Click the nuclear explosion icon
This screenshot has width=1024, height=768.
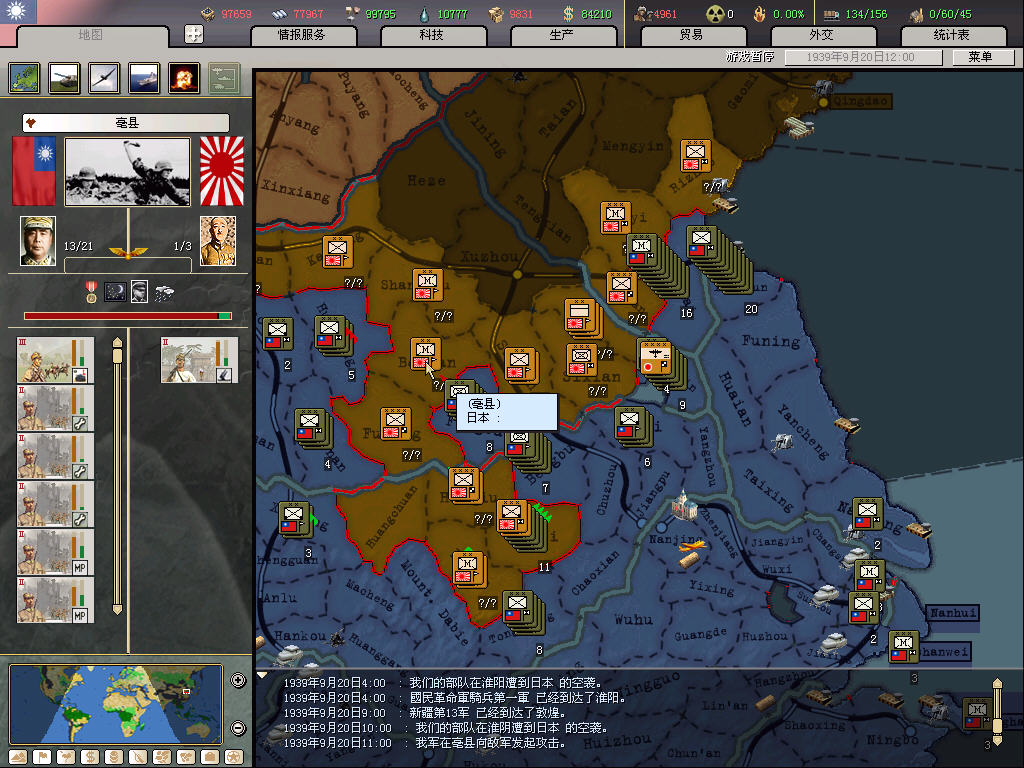(x=184, y=78)
